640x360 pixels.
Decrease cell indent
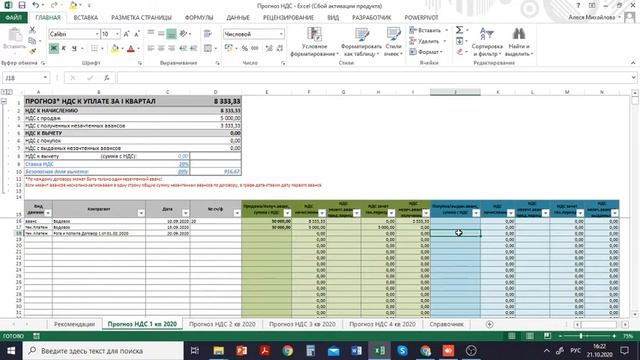click(183, 49)
